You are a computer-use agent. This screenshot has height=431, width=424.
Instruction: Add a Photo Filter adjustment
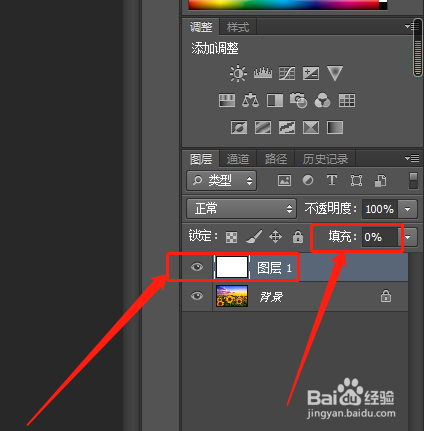(x=298, y=100)
